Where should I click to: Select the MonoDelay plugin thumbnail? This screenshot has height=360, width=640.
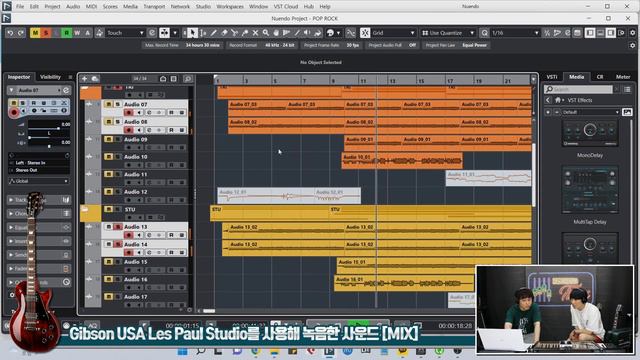pos(590,133)
